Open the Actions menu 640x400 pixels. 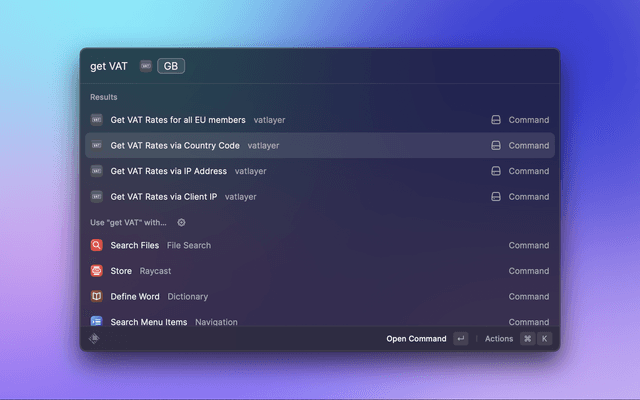coord(498,339)
